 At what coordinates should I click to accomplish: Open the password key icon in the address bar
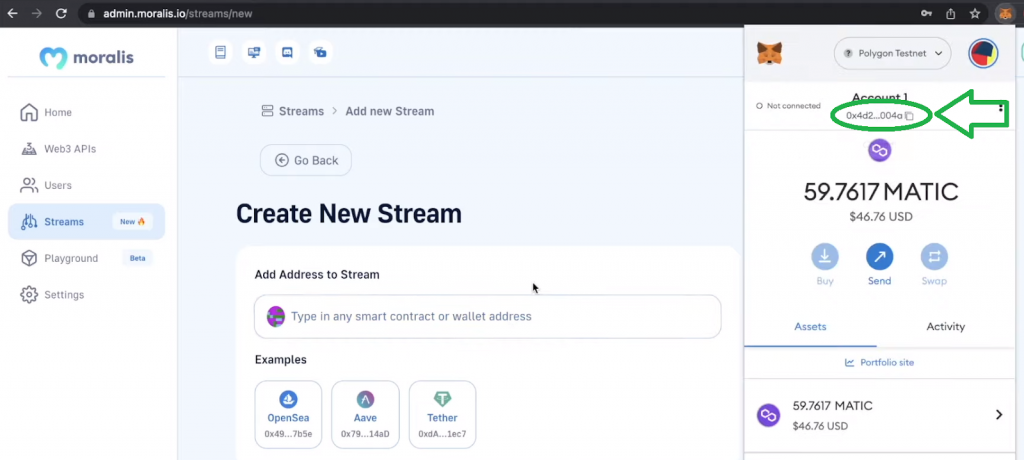(927, 13)
